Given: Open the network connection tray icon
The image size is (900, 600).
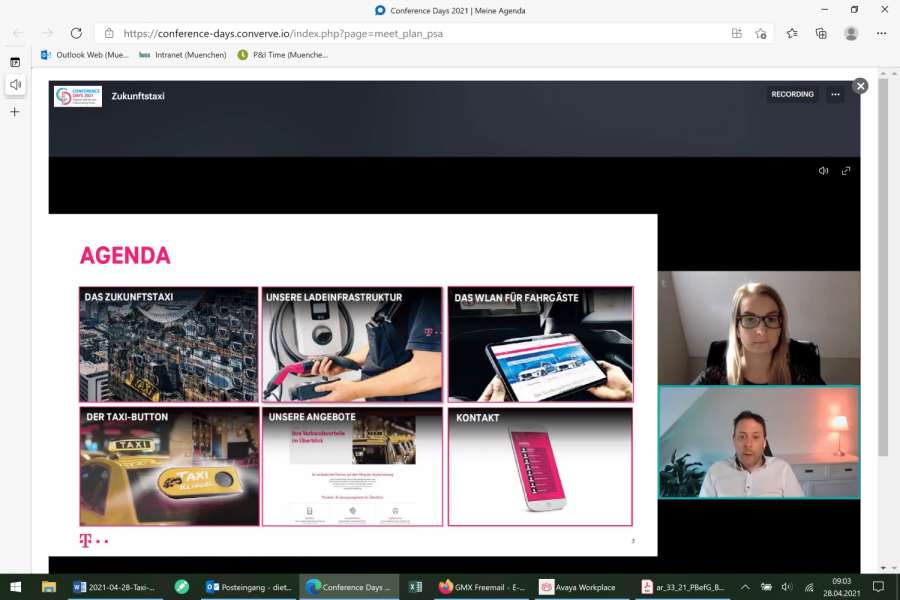Looking at the screenshot, I should click(809, 587).
